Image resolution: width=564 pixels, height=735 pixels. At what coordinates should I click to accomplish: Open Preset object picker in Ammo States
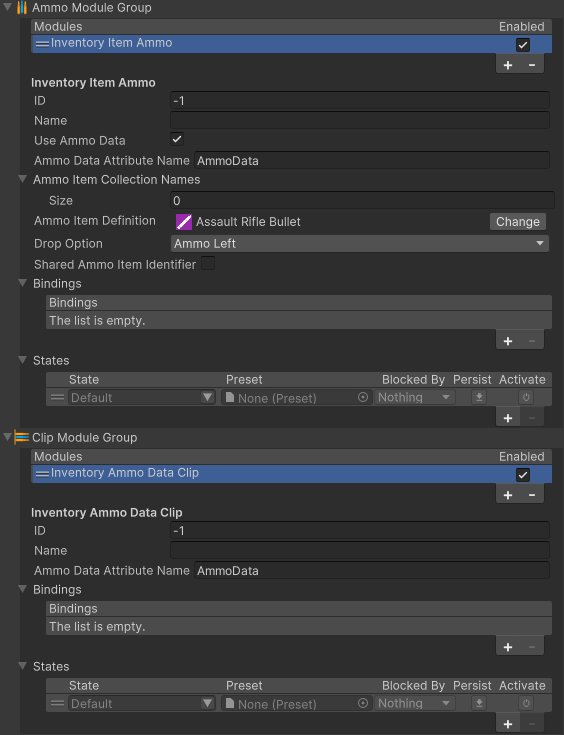point(363,398)
